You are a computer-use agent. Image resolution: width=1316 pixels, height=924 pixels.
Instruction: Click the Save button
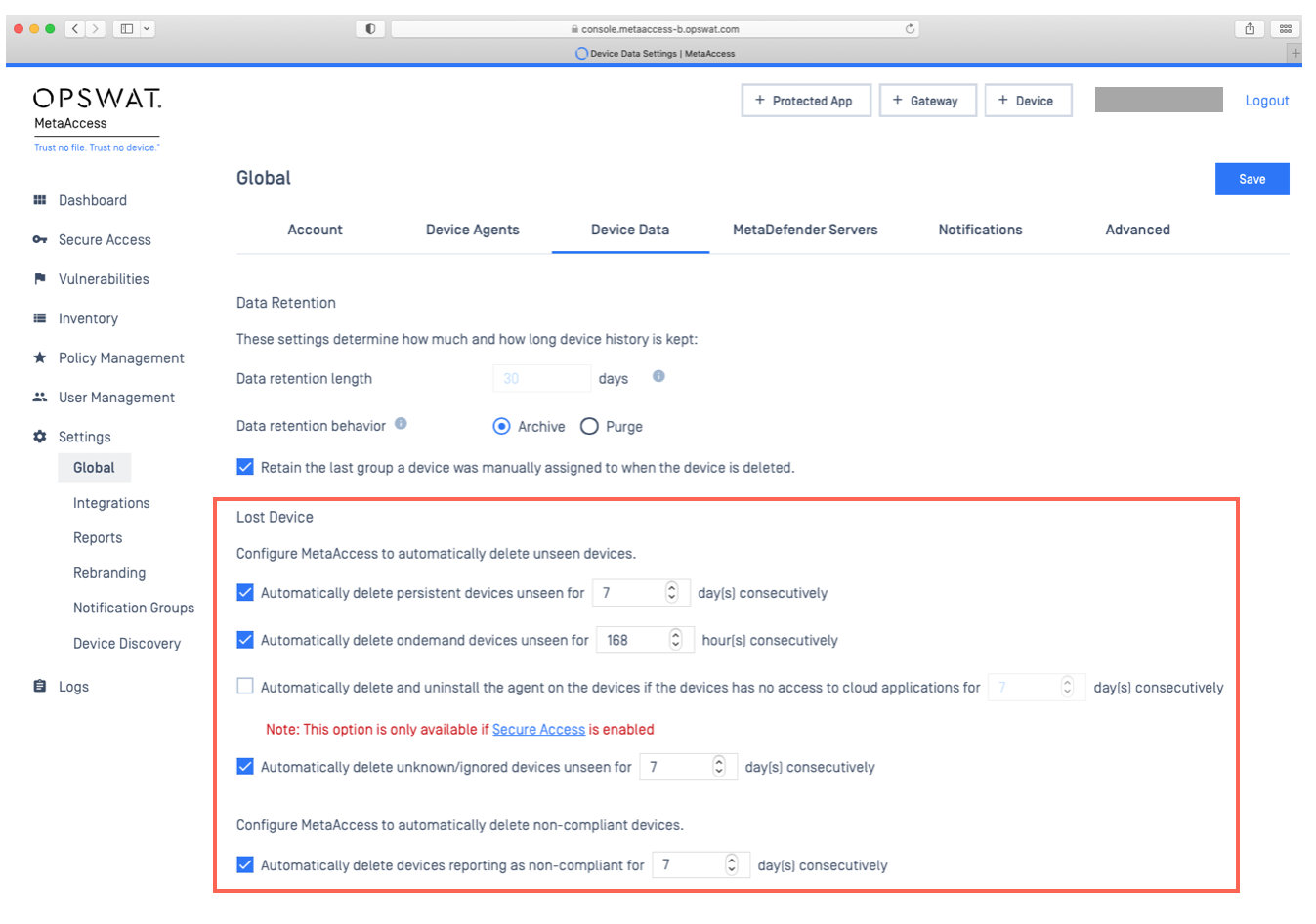click(1252, 179)
